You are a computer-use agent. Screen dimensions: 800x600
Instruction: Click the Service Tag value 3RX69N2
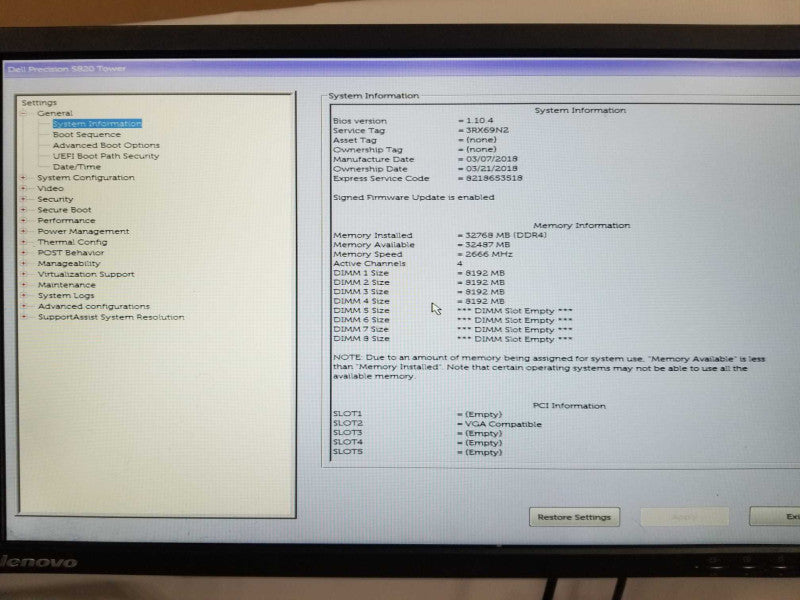click(x=487, y=130)
